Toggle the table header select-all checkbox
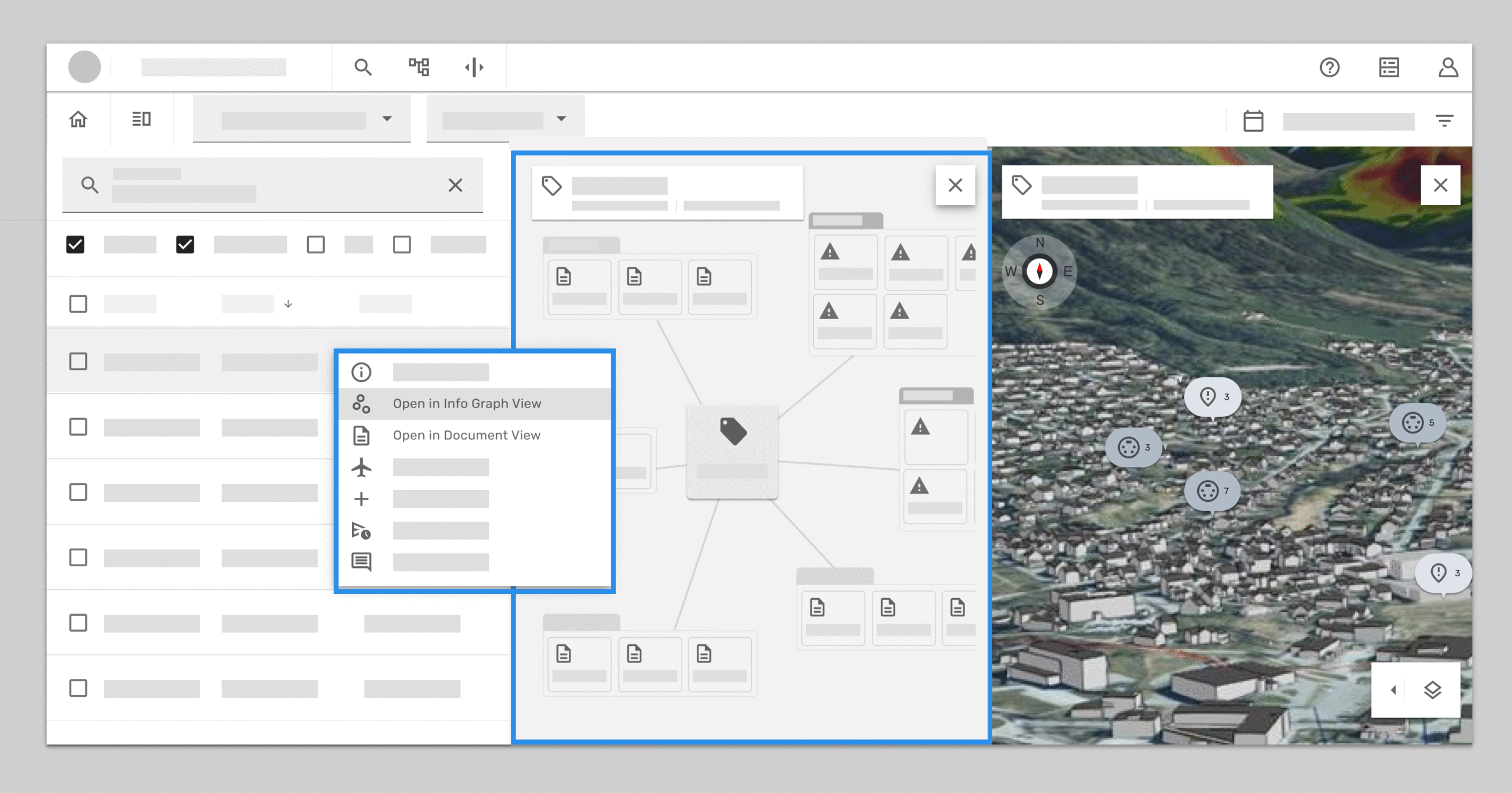Image resolution: width=1512 pixels, height=793 pixels. [78, 304]
